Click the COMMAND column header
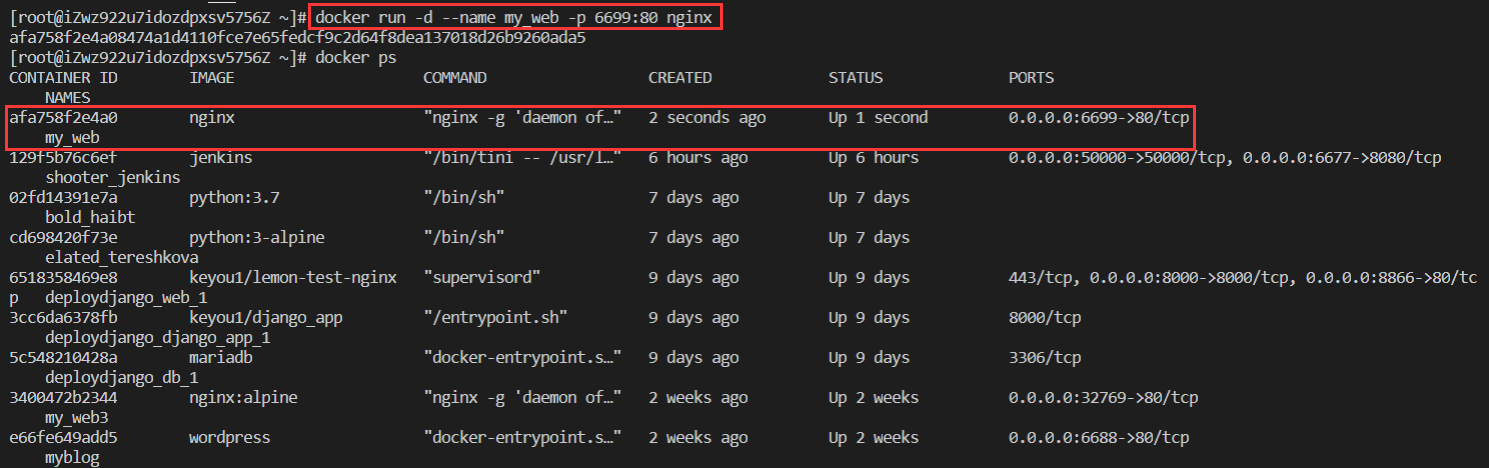Viewport: 1489px width, 468px height. click(455, 78)
